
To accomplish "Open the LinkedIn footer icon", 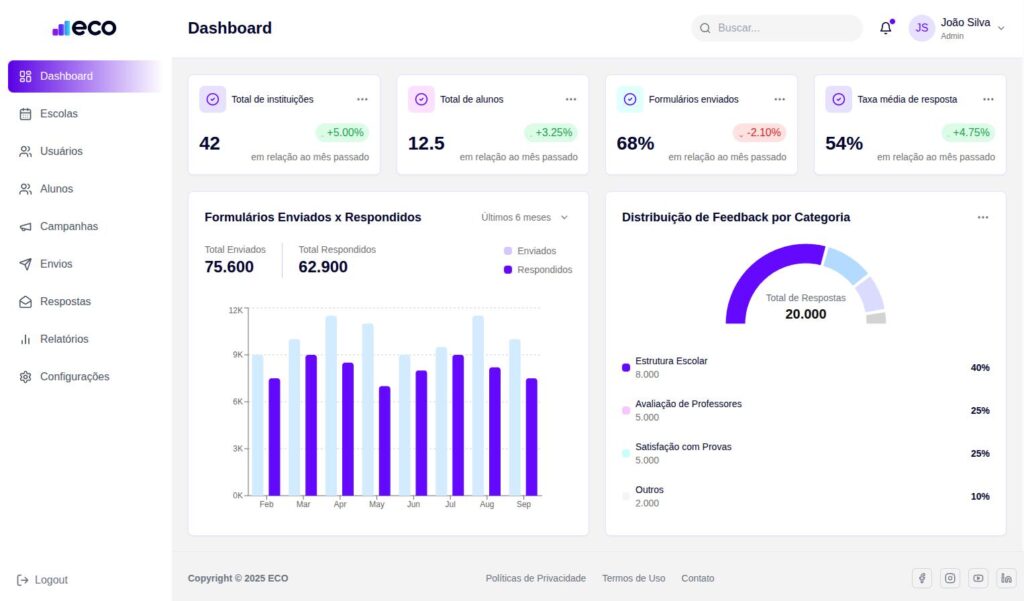I will (x=1006, y=578).
